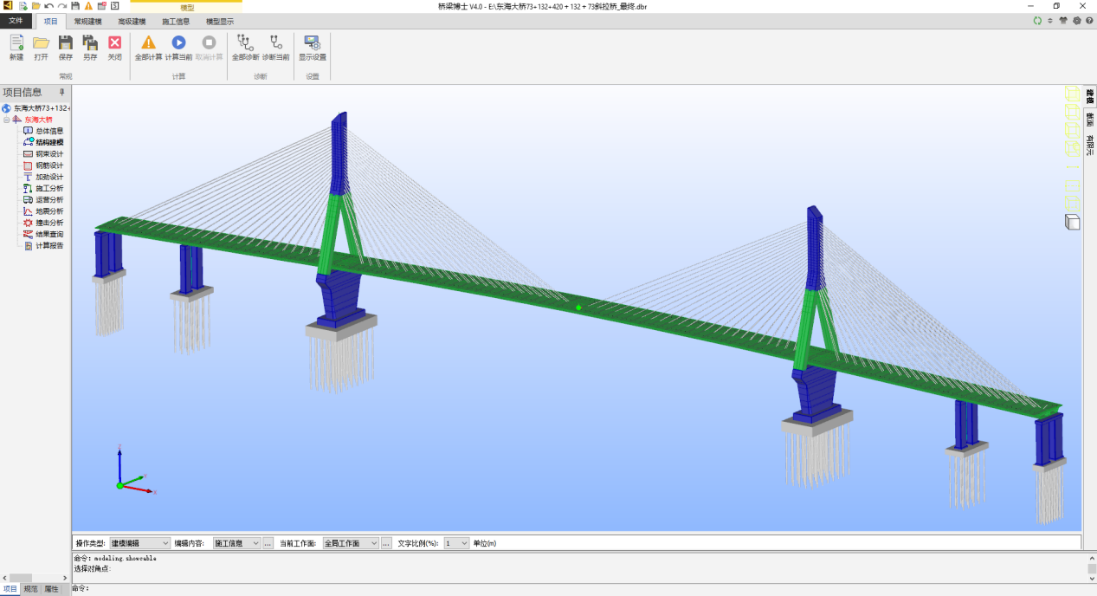Open the 操作类型 dropdown

tap(140, 543)
